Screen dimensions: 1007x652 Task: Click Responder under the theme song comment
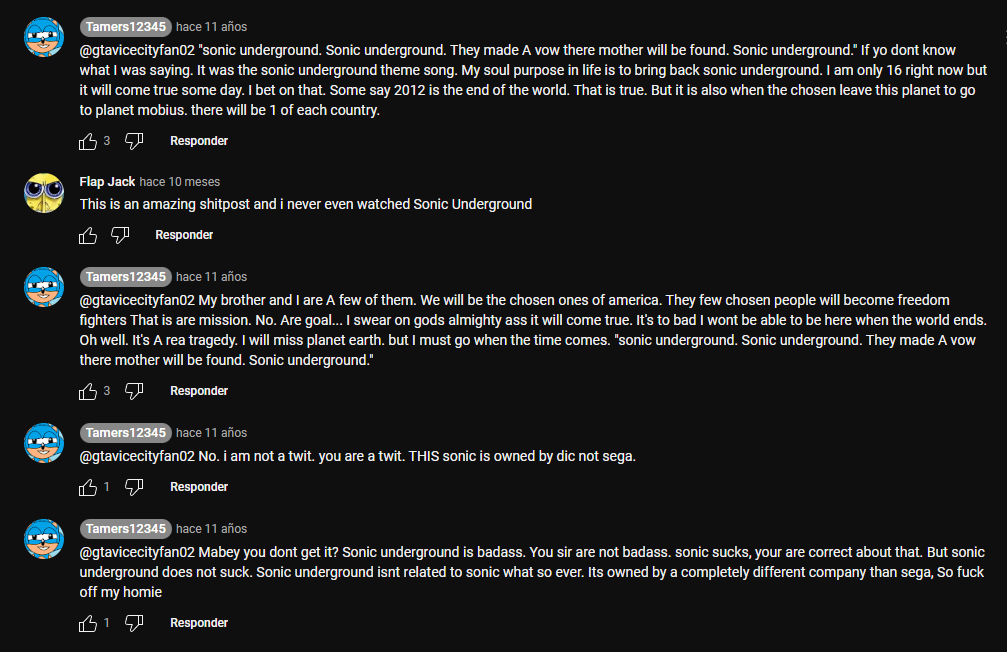(199, 141)
